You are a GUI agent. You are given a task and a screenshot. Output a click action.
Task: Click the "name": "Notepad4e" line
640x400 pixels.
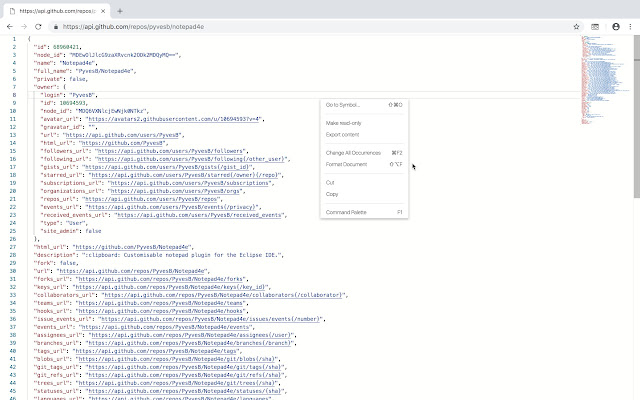(x=65, y=63)
